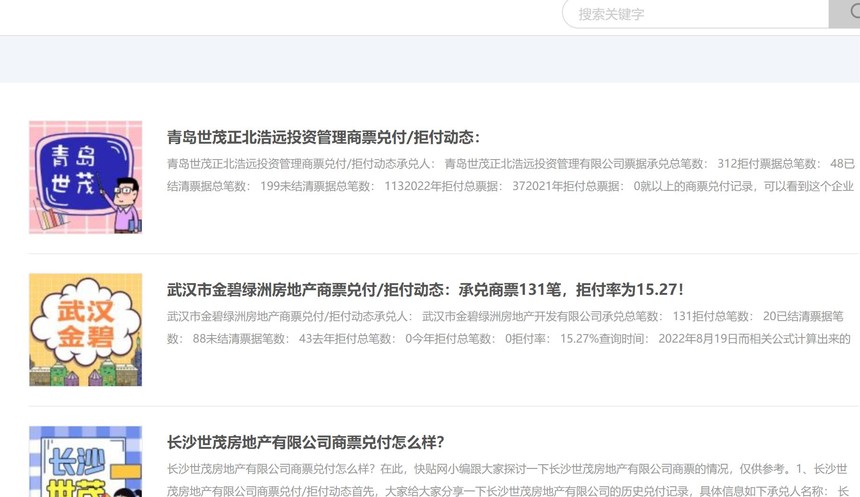Open article title 青岛世茂正北浩远投资管理商票兑付/拒付动态
Viewport: 860px width, 497px height.
coord(323,137)
